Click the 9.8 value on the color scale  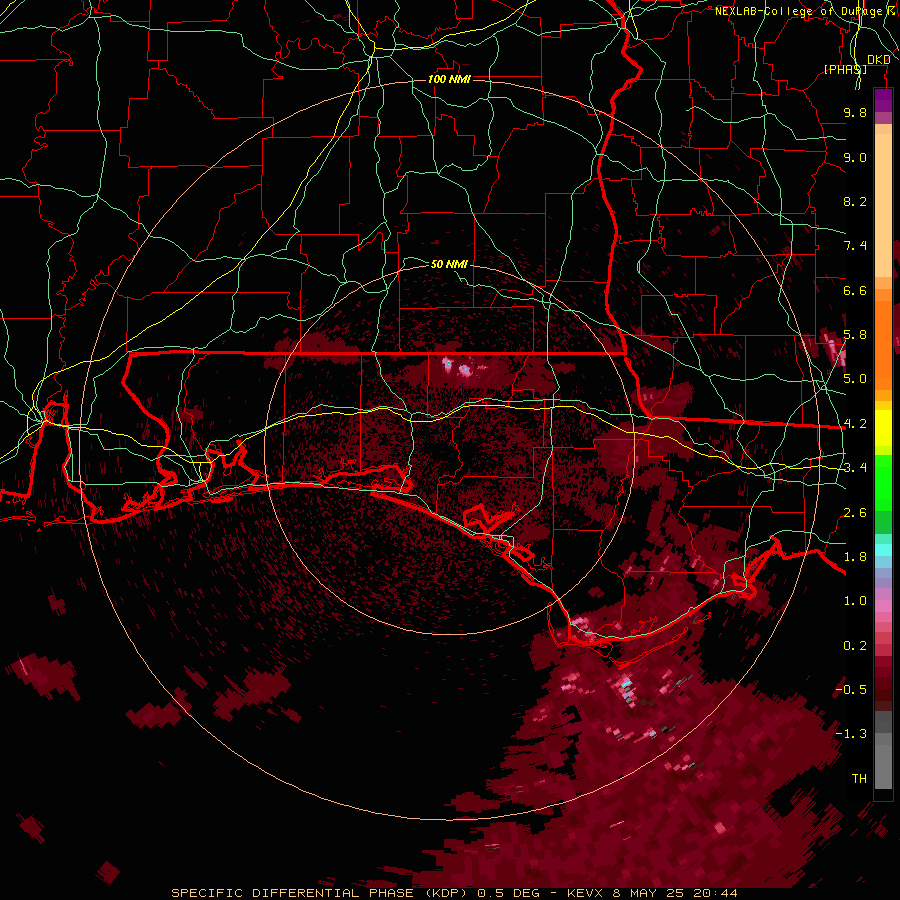[855, 112]
